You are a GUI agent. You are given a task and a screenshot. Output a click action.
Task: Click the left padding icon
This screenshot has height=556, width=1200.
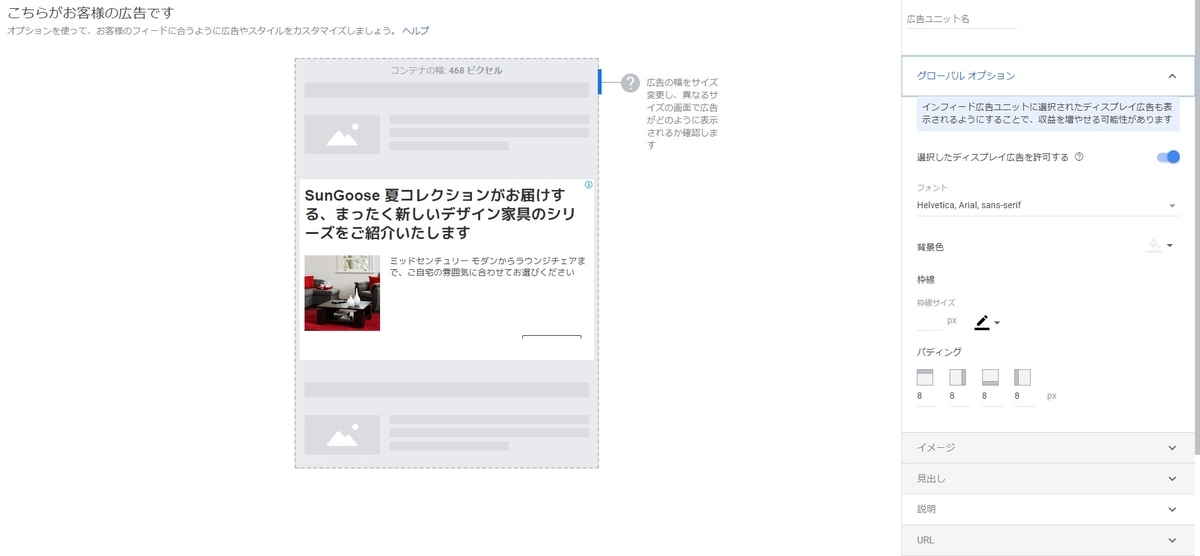point(1022,377)
